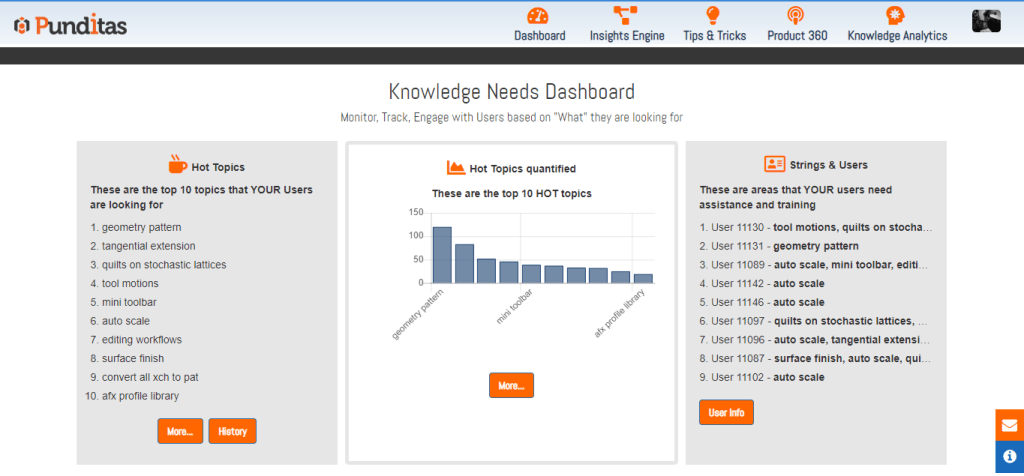1024x476 pixels.
Task: Click the Dashboard gauge icon
Action: coord(539,16)
